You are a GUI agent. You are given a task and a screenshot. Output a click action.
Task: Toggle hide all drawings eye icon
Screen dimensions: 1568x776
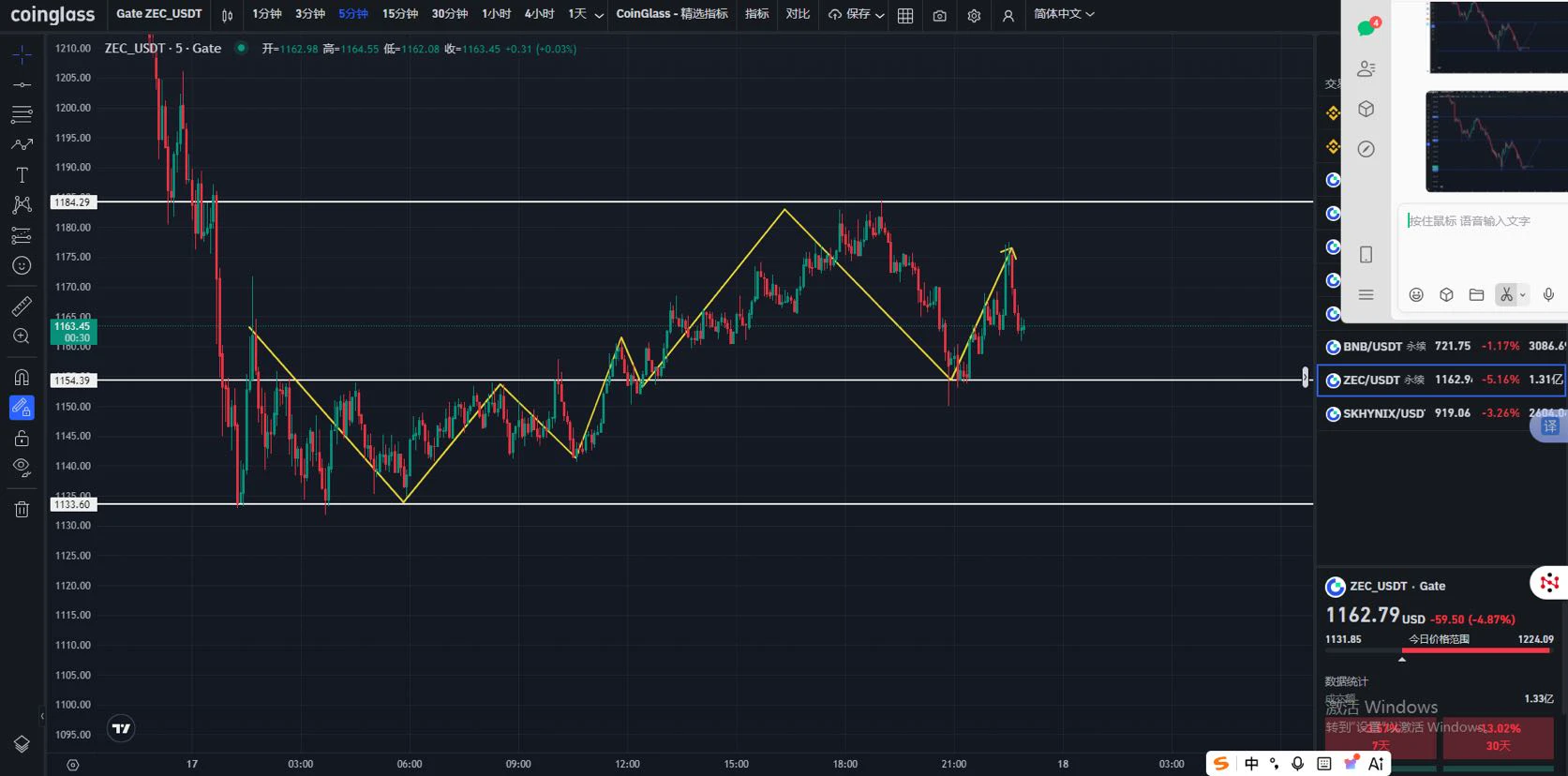pyautogui.click(x=22, y=468)
